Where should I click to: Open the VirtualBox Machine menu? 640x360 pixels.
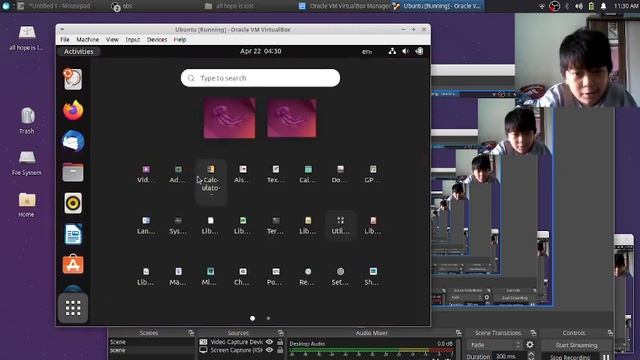tap(87, 40)
